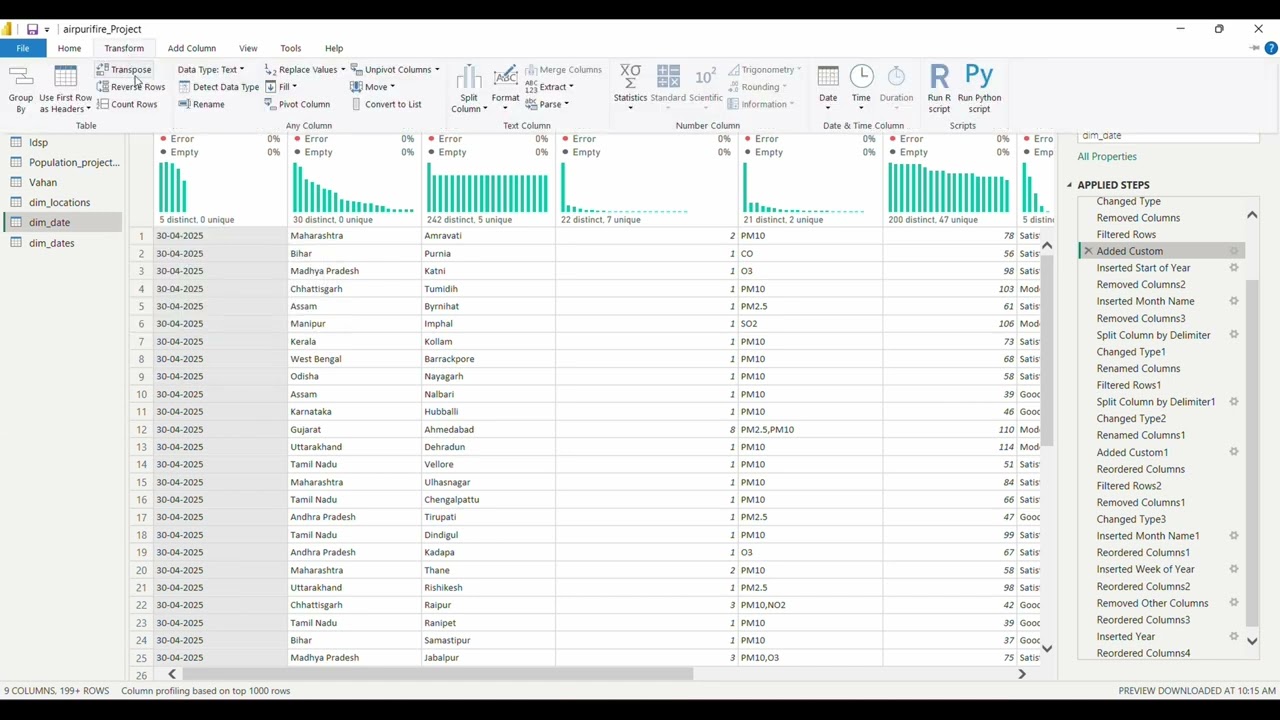Select the Reordered Columns step

(x=1140, y=469)
